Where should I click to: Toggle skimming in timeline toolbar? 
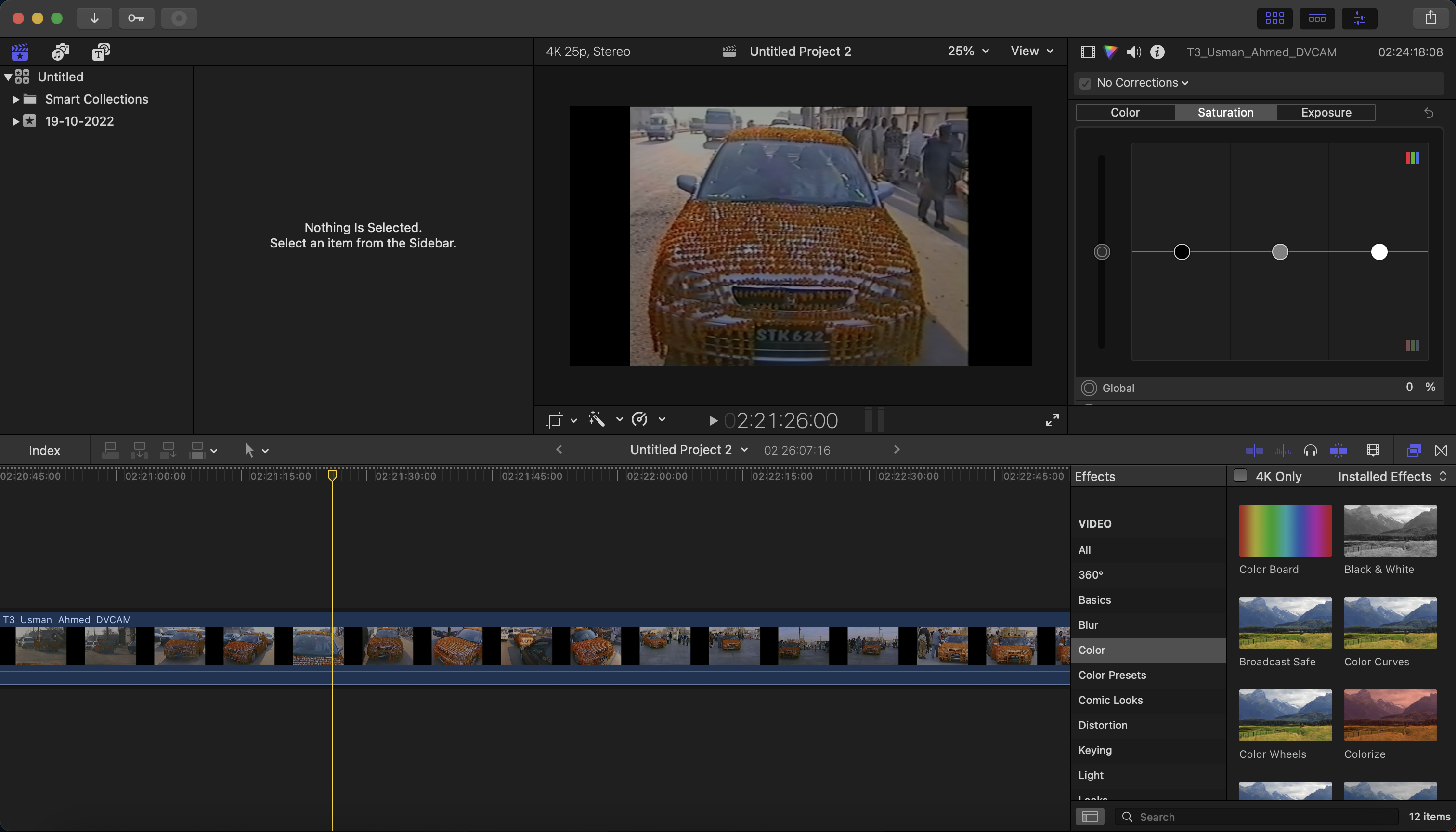(x=1254, y=450)
